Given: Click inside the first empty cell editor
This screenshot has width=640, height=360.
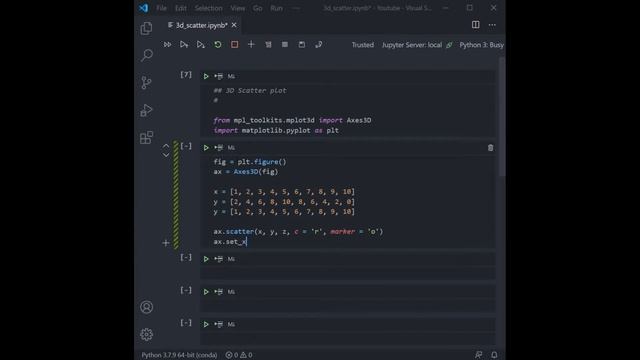Looking at the screenshot, I should pos(348,273).
